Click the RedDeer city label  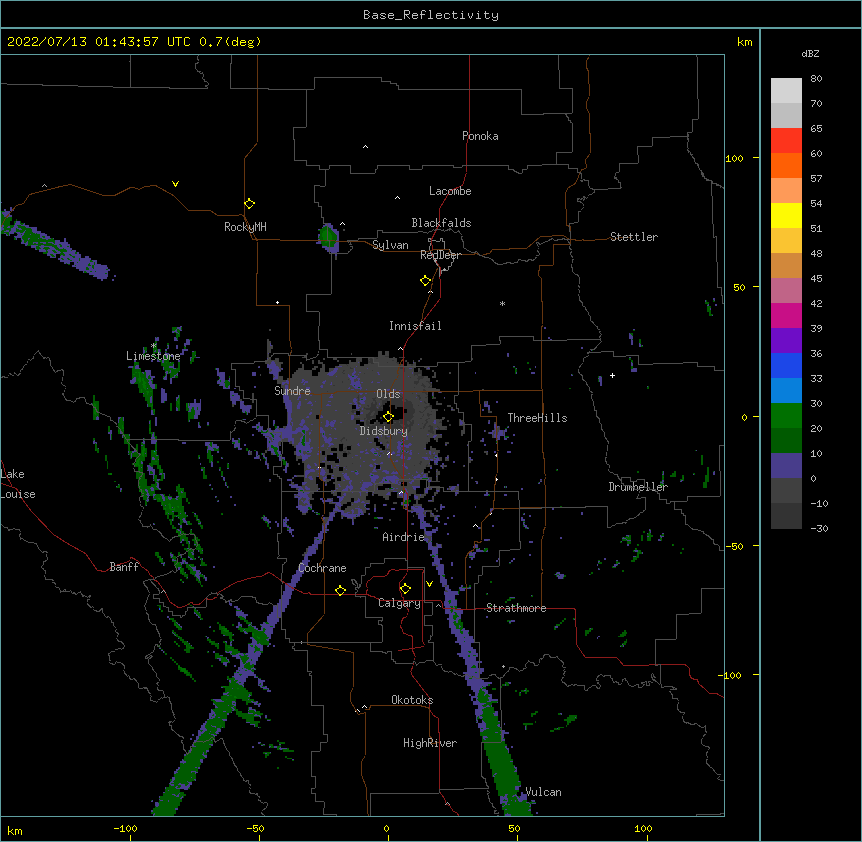click(440, 255)
